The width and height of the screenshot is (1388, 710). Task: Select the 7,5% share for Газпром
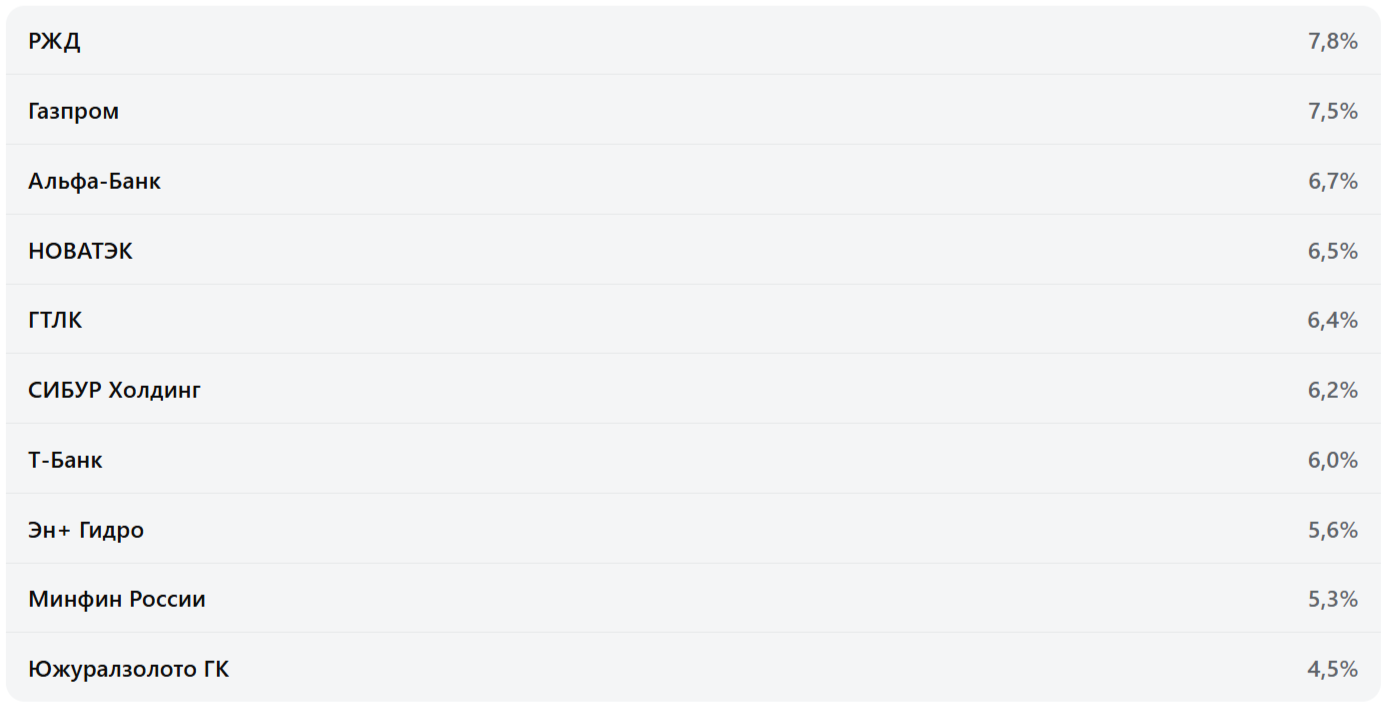pyautogui.click(x=1332, y=111)
